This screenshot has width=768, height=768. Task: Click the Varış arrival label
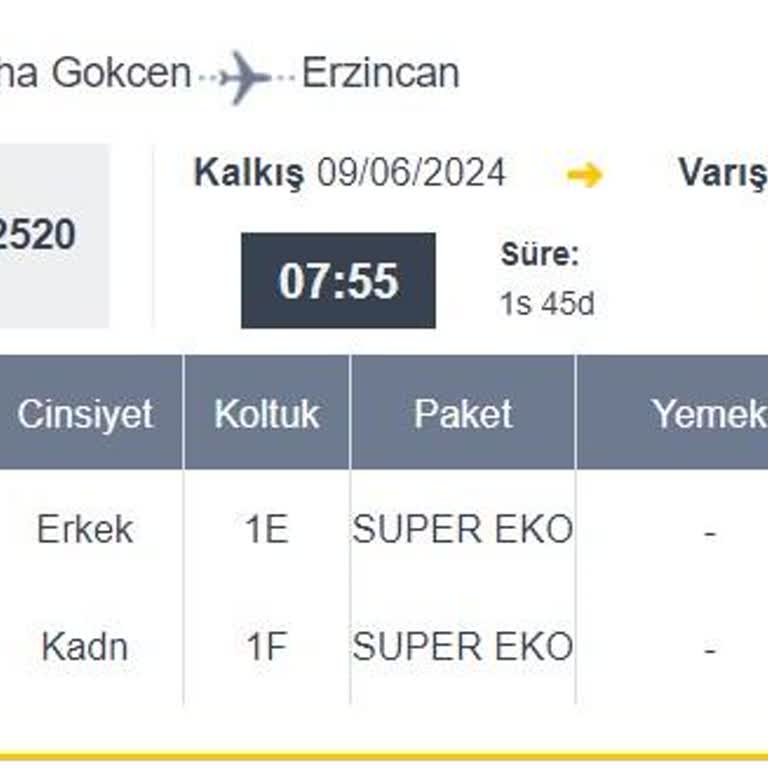722,174
